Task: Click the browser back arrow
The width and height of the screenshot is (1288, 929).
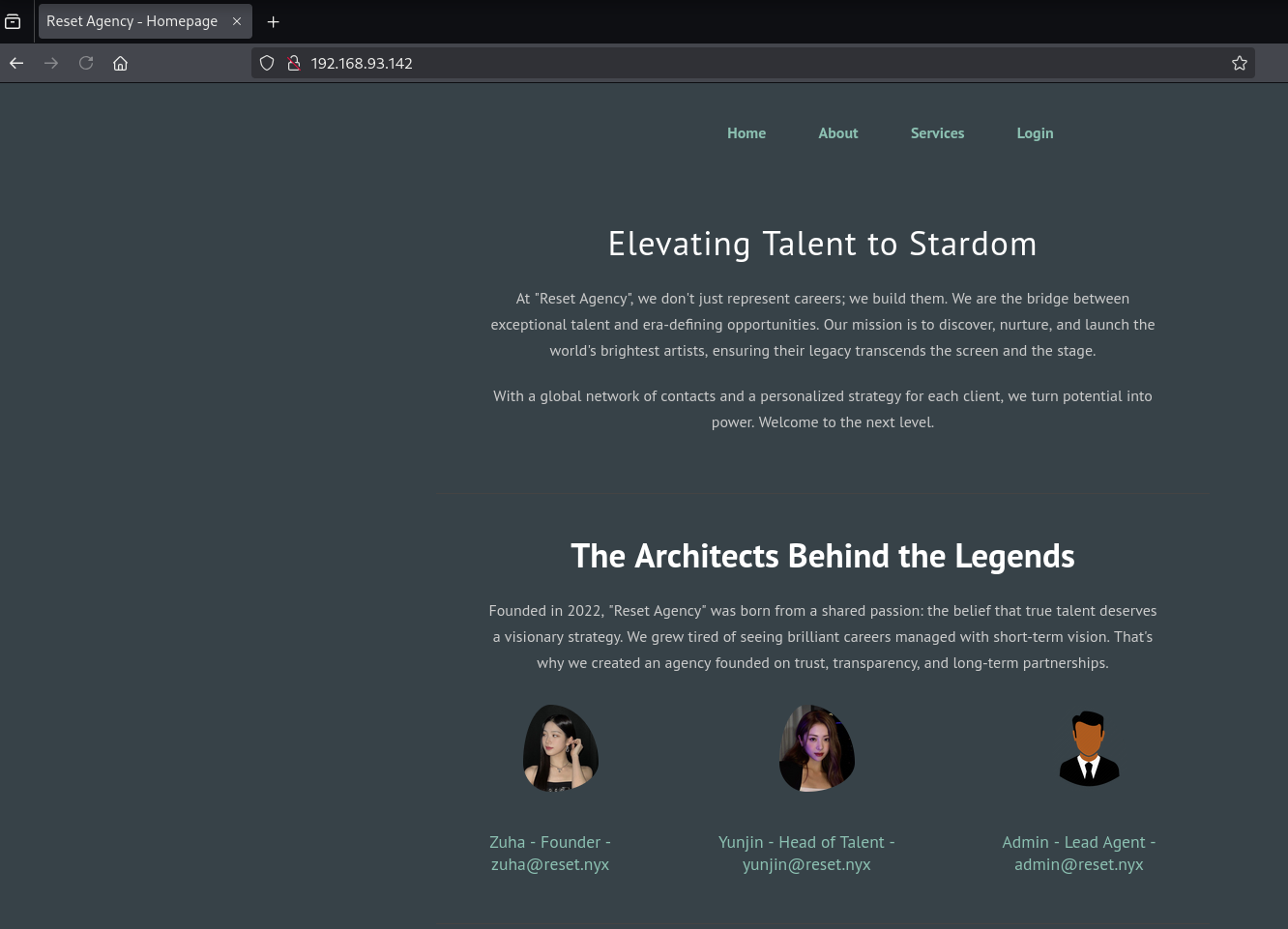Action: point(16,63)
